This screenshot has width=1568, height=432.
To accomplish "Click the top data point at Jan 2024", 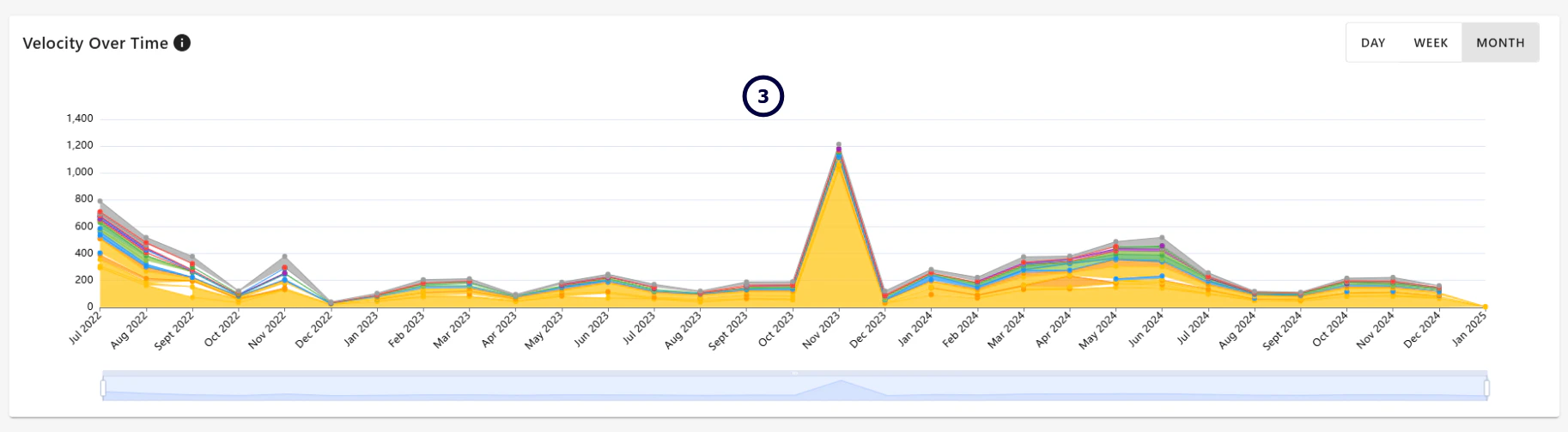I will point(931,270).
